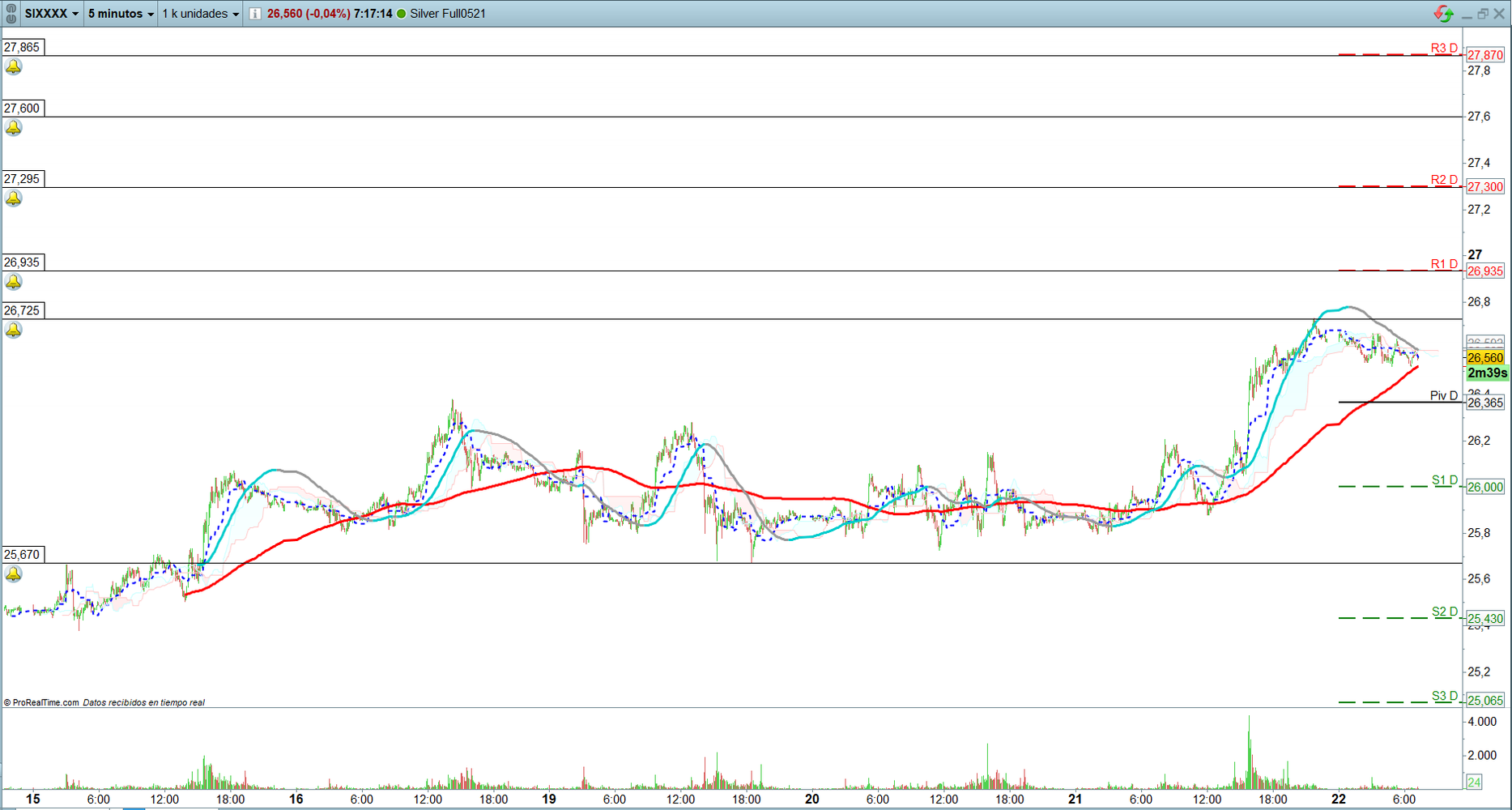Click the green real-time status dot
Image resolution: width=1512 pixels, height=810 pixels.
[401, 14]
